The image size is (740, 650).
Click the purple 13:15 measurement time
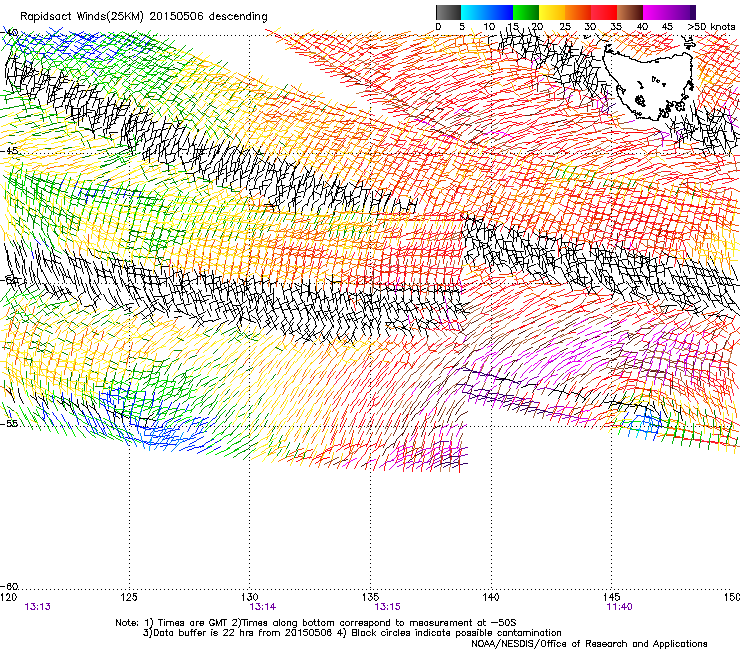pyautogui.click(x=387, y=607)
